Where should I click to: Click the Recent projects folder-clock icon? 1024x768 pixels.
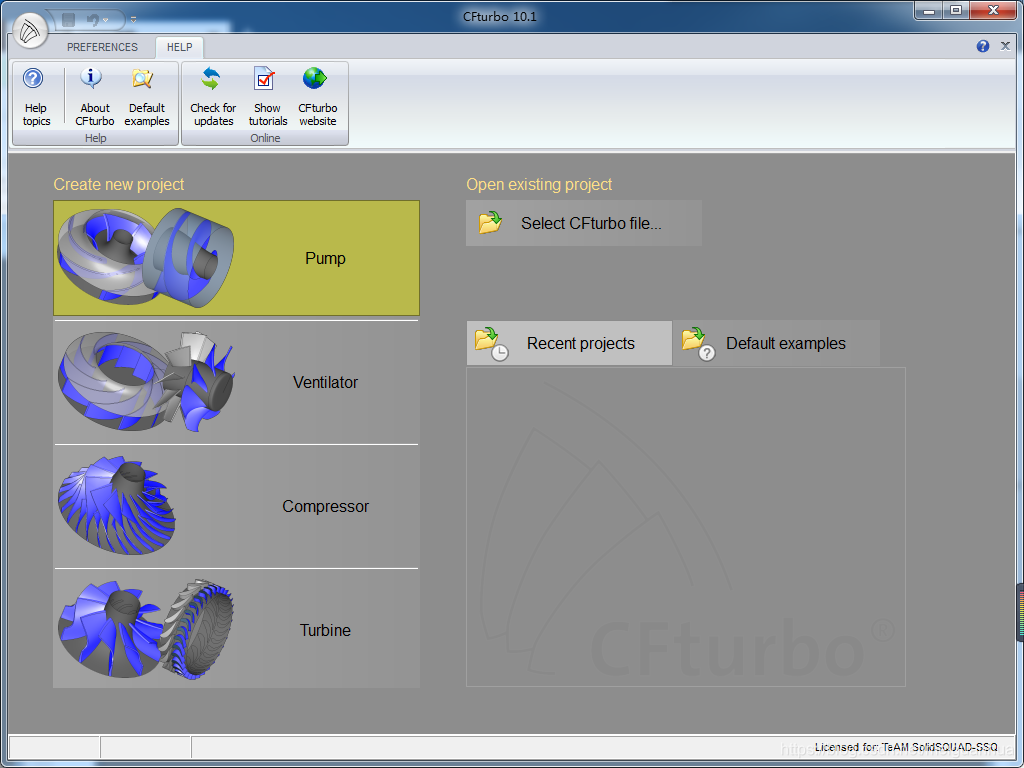[x=491, y=344]
